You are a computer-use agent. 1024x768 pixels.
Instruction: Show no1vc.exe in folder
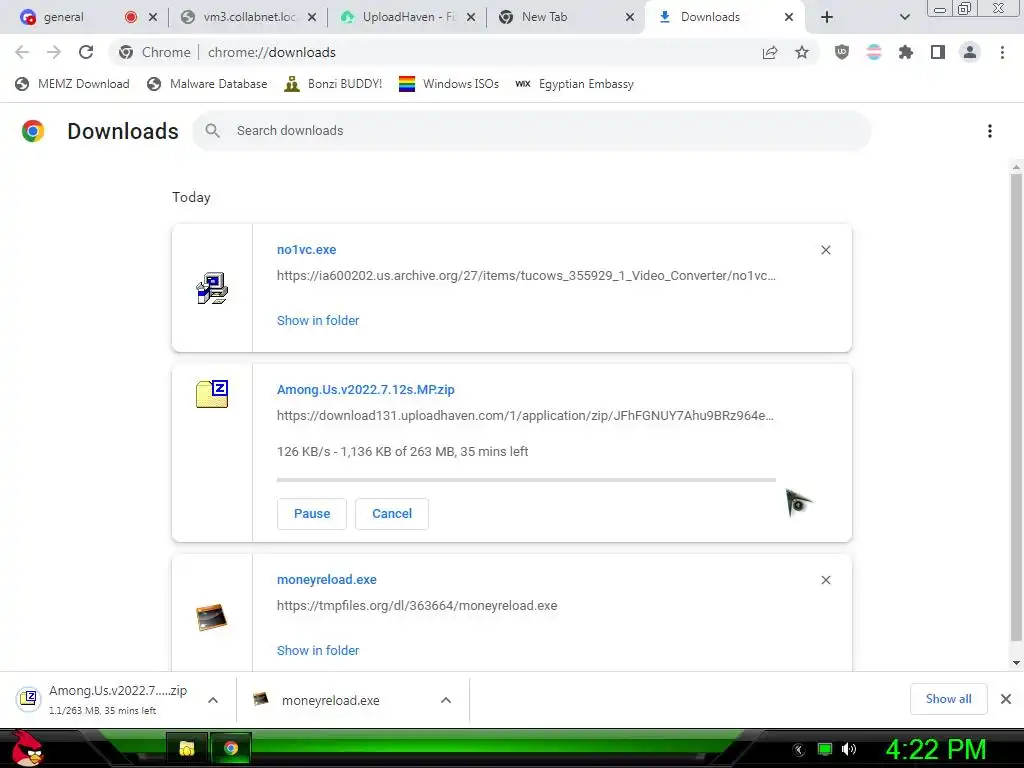[318, 321]
